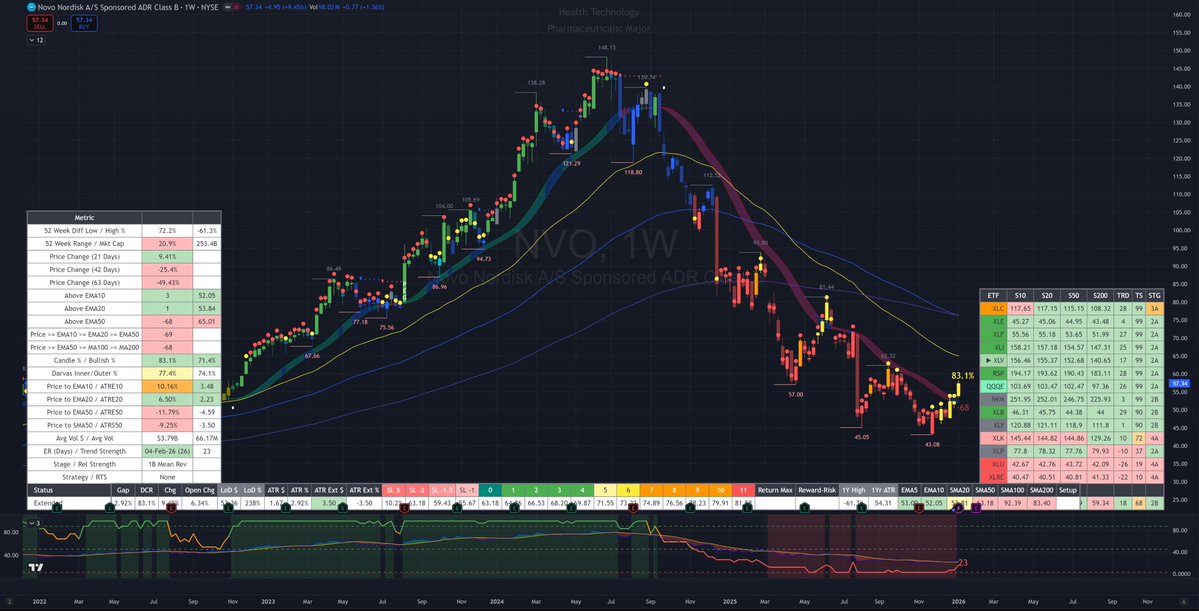Click the Metric table header
Screen dimensions: 1199x611
pyautogui.click(x=84, y=217)
